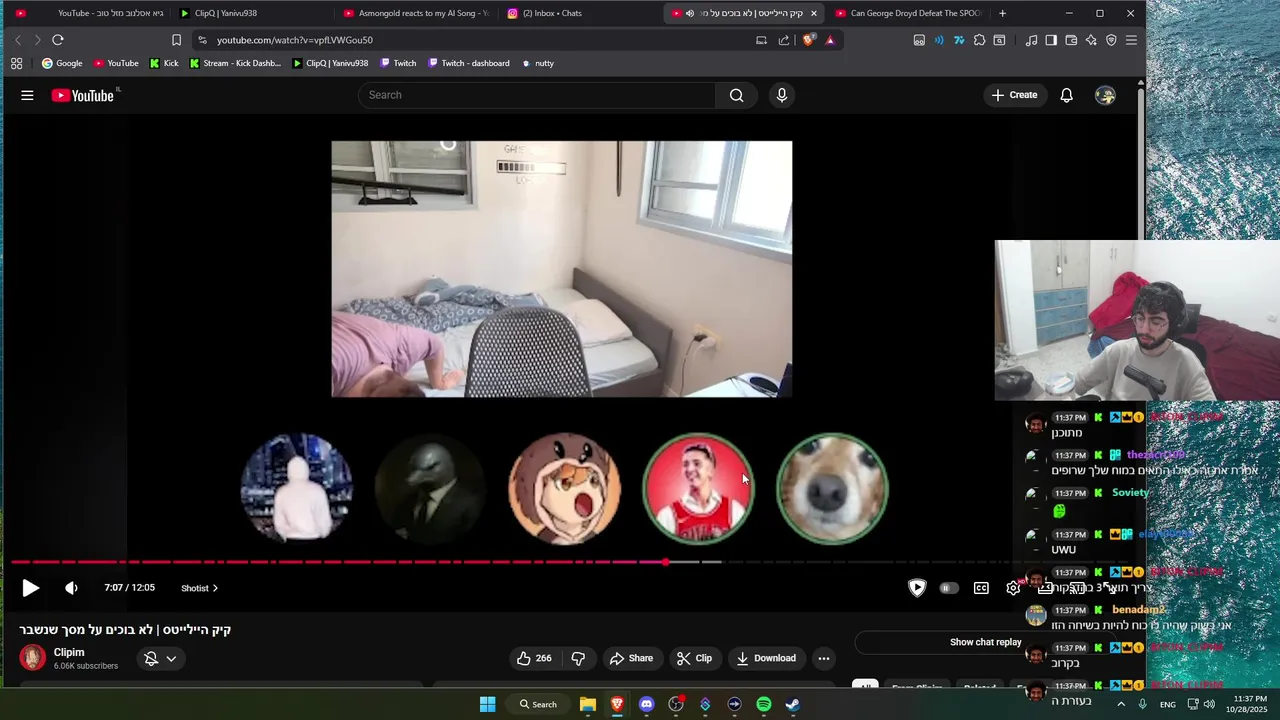Open the Windows Start menu
The image size is (1280, 720).
pyautogui.click(x=487, y=704)
